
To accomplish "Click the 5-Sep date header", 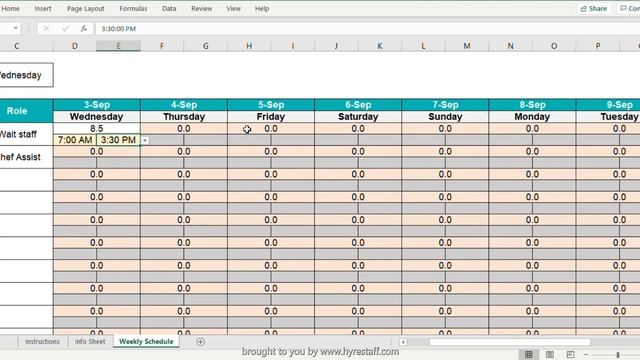I will click(271, 105).
